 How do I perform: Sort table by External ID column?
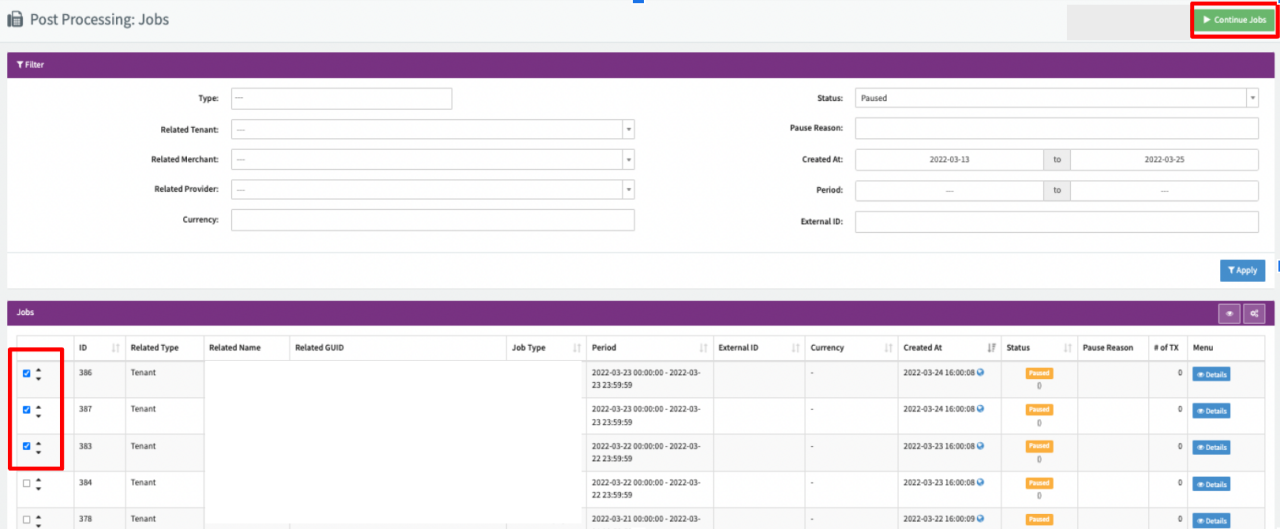pyautogui.click(x=796, y=348)
